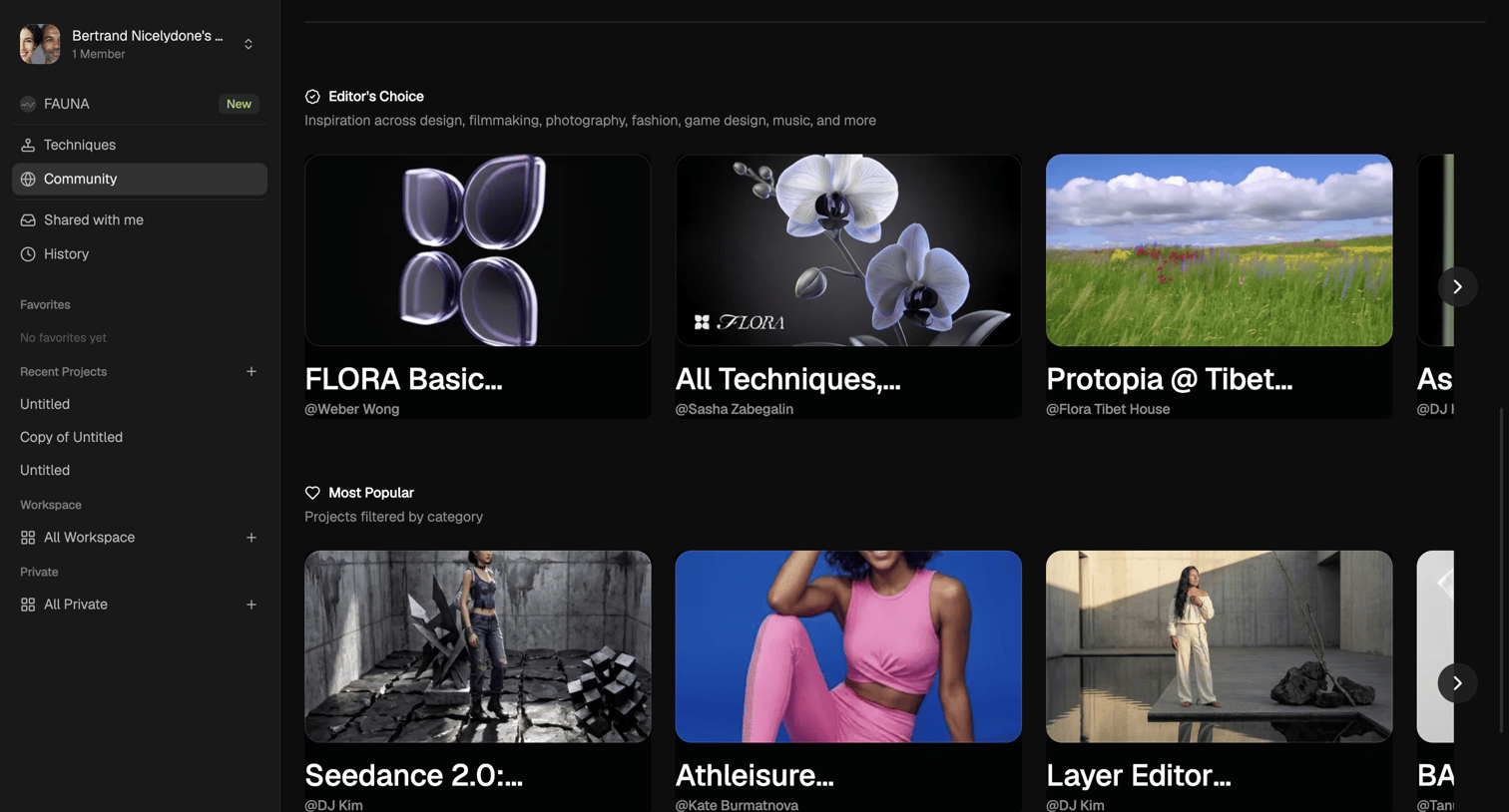The width and height of the screenshot is (1509, 812).
Task: Click the Protopia @ Tibet… title
Action: 1170,379
